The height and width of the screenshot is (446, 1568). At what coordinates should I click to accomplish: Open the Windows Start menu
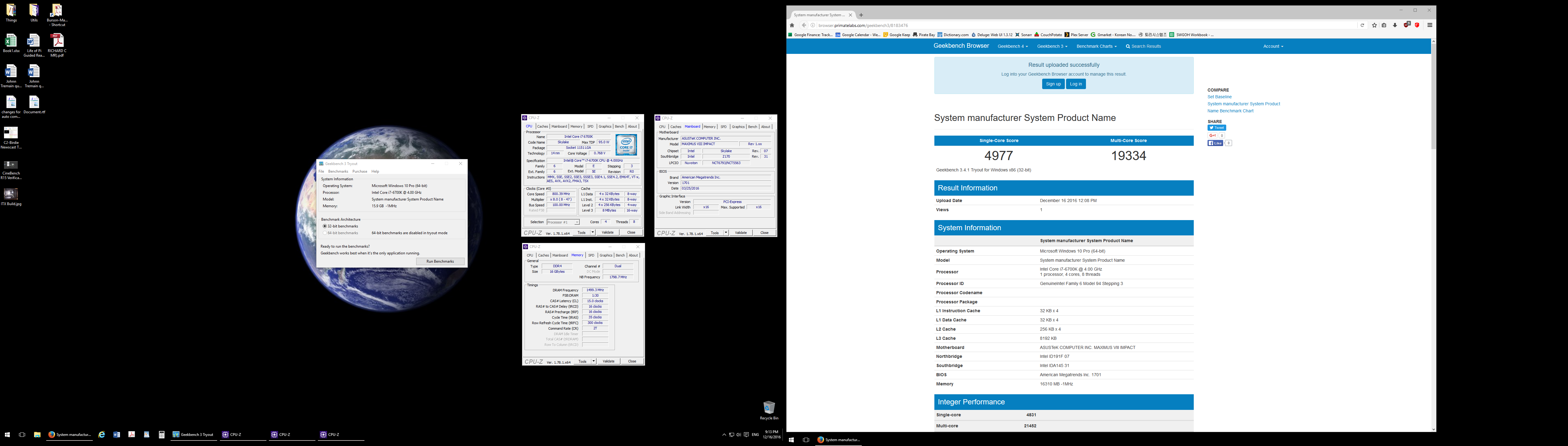click(x=7, y=434)
